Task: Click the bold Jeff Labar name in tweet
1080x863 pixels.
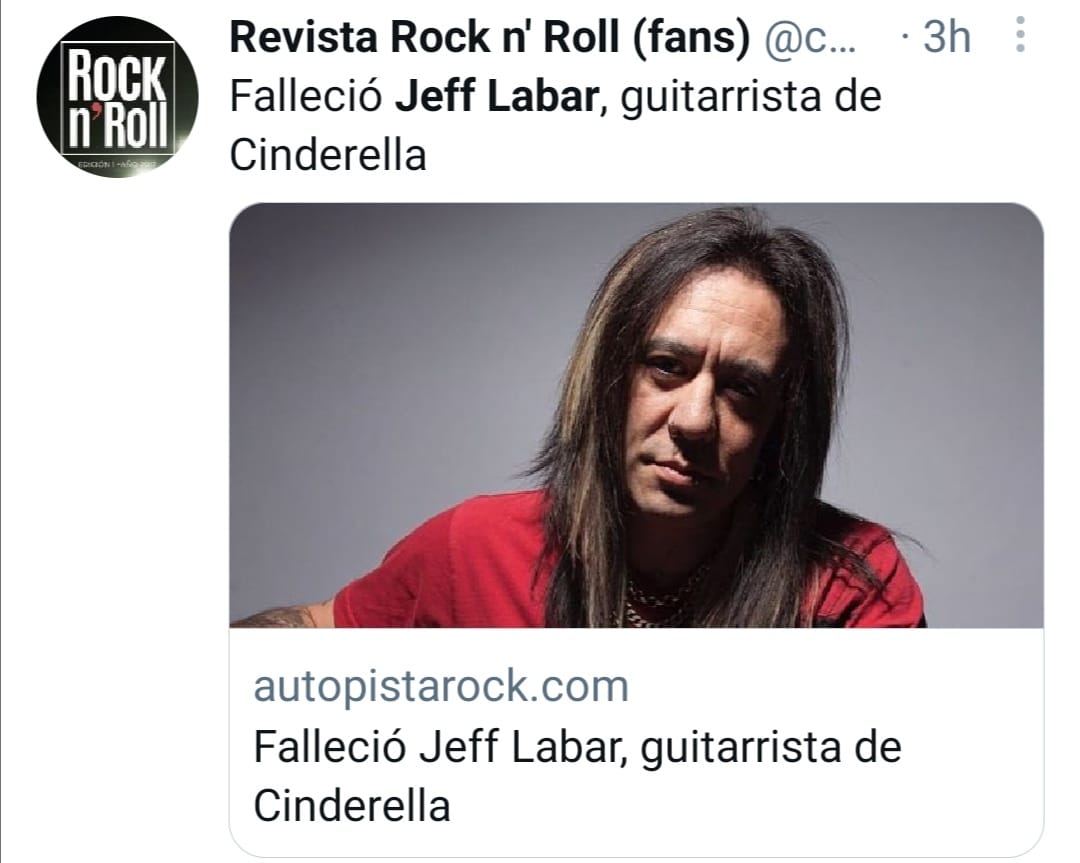Action: [496, 96]
